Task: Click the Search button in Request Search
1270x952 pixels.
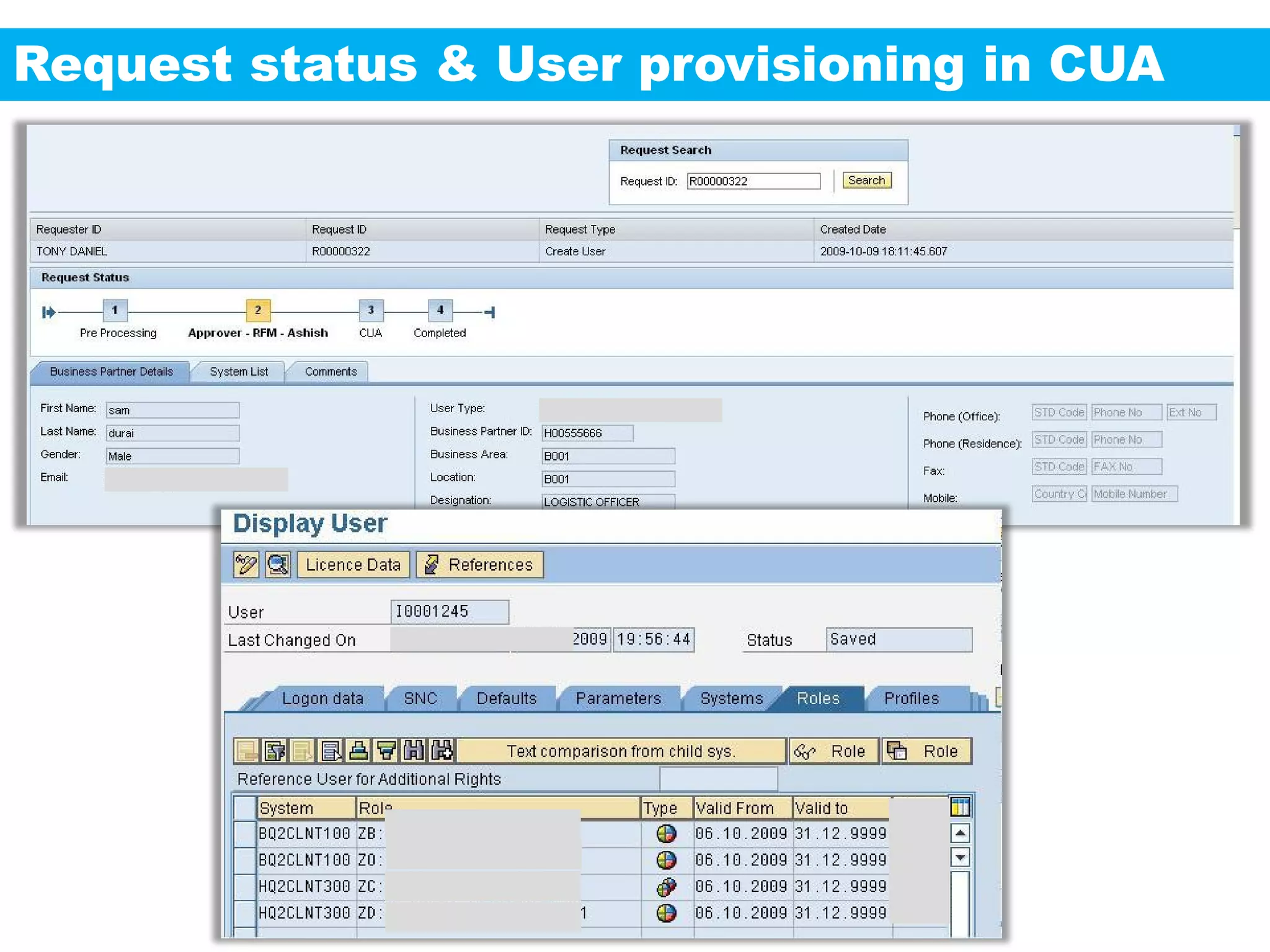Action: pyautogui.click(x=866, y=180)
